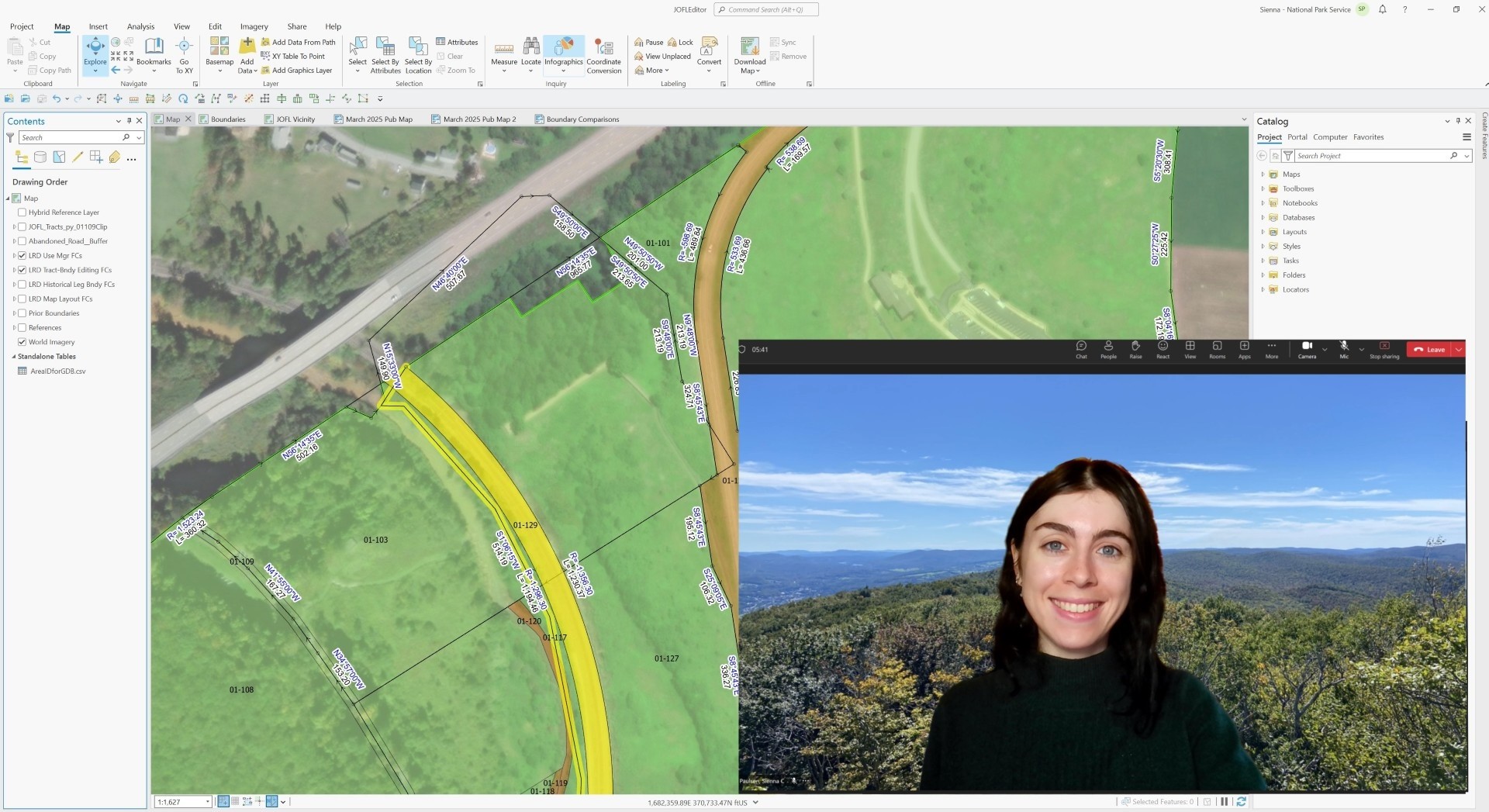Click the Command Search box
1489x812 pixels.
765,9
